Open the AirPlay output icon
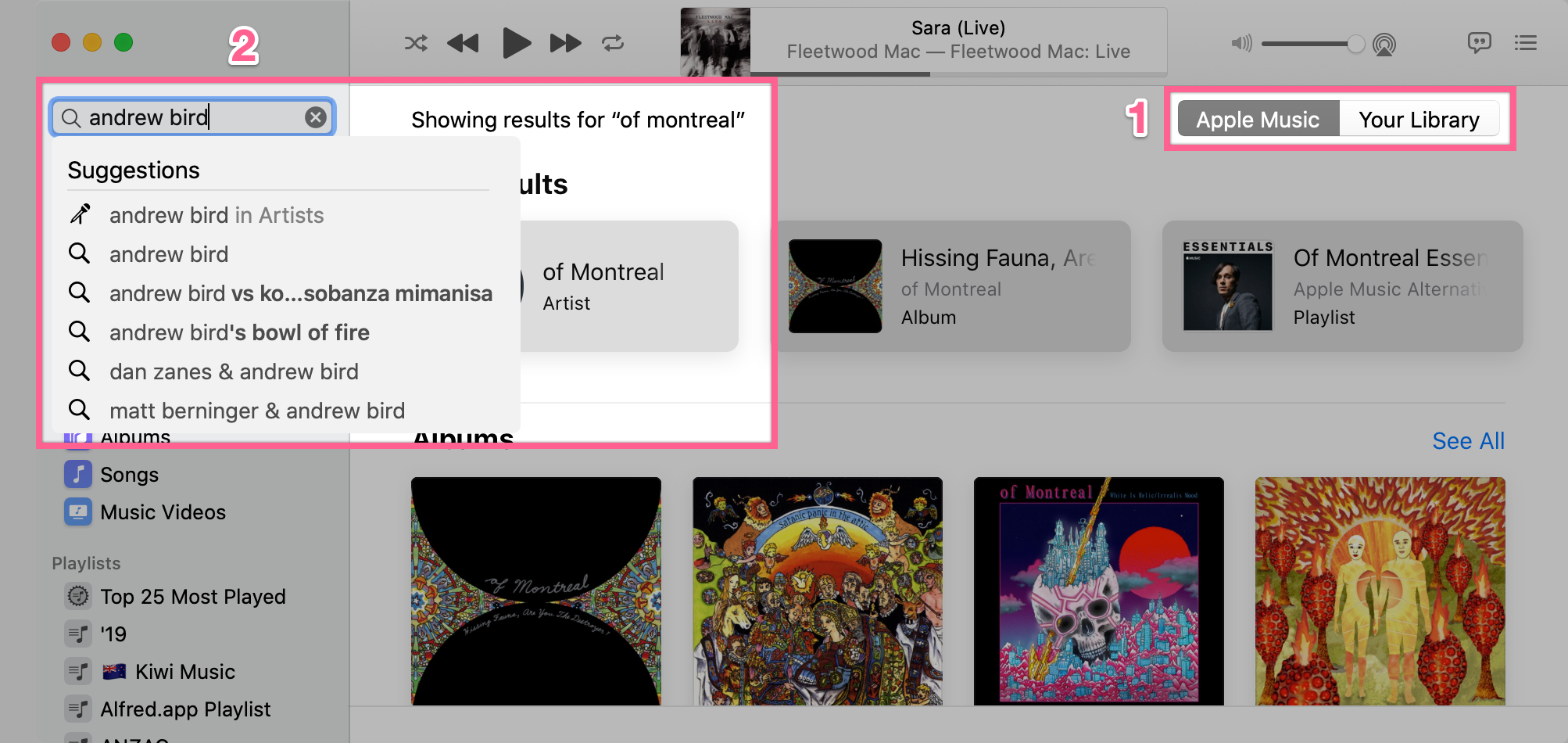Image resolution: width=1568 pixels, height=743 pixels. [1384, 45]
